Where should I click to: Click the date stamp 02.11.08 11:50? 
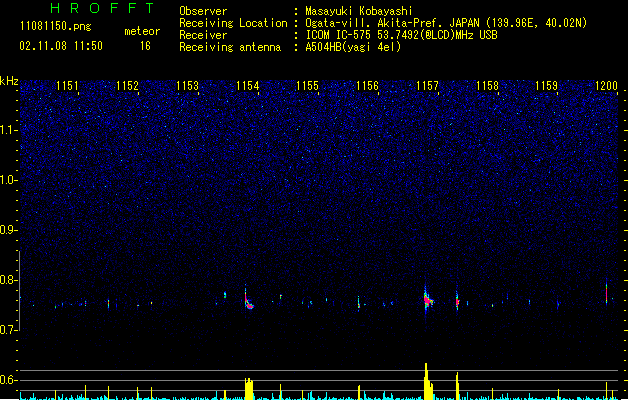(x=61, y=46)
